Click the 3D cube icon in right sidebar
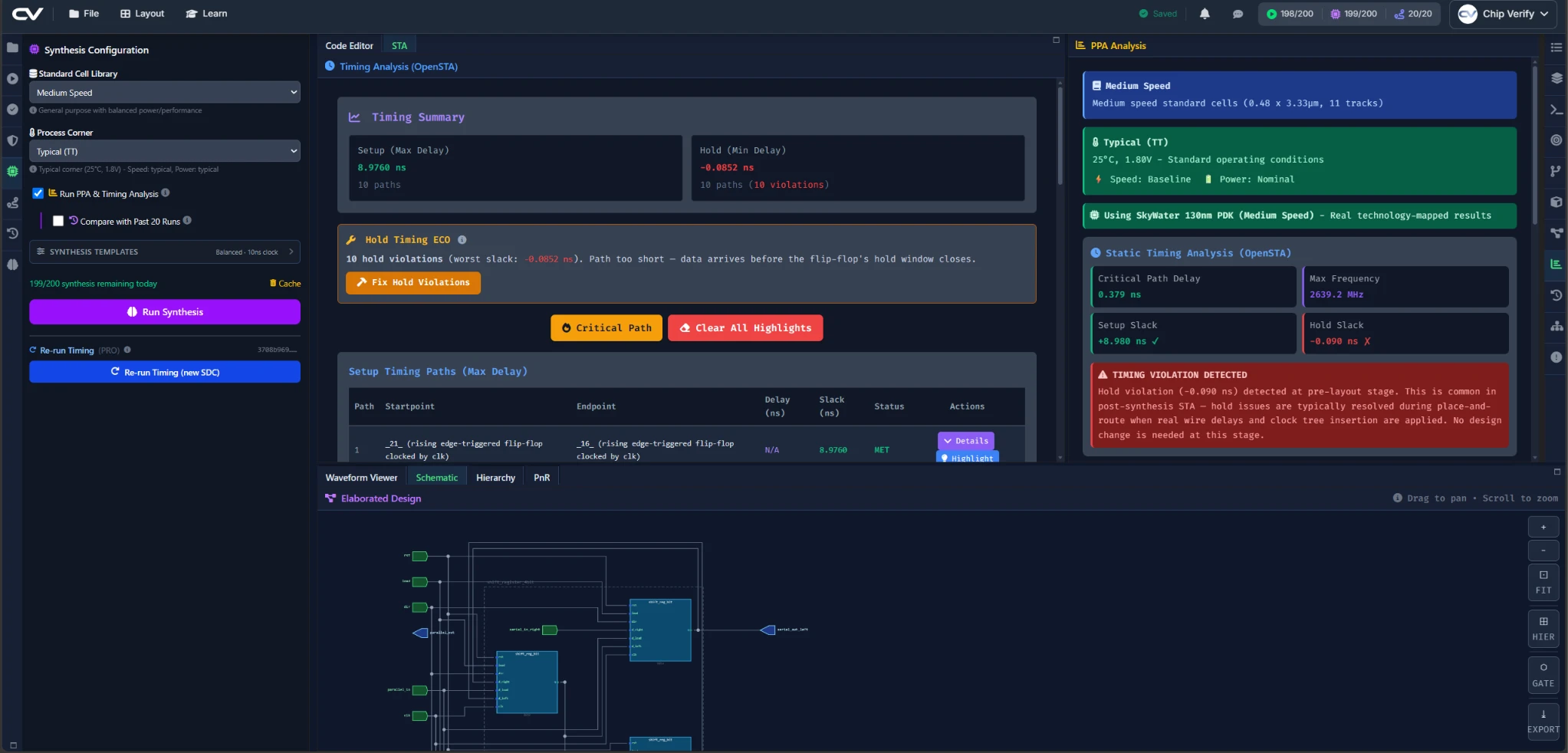Viewport: 1568px width, 753px height. click(1556, 202)
